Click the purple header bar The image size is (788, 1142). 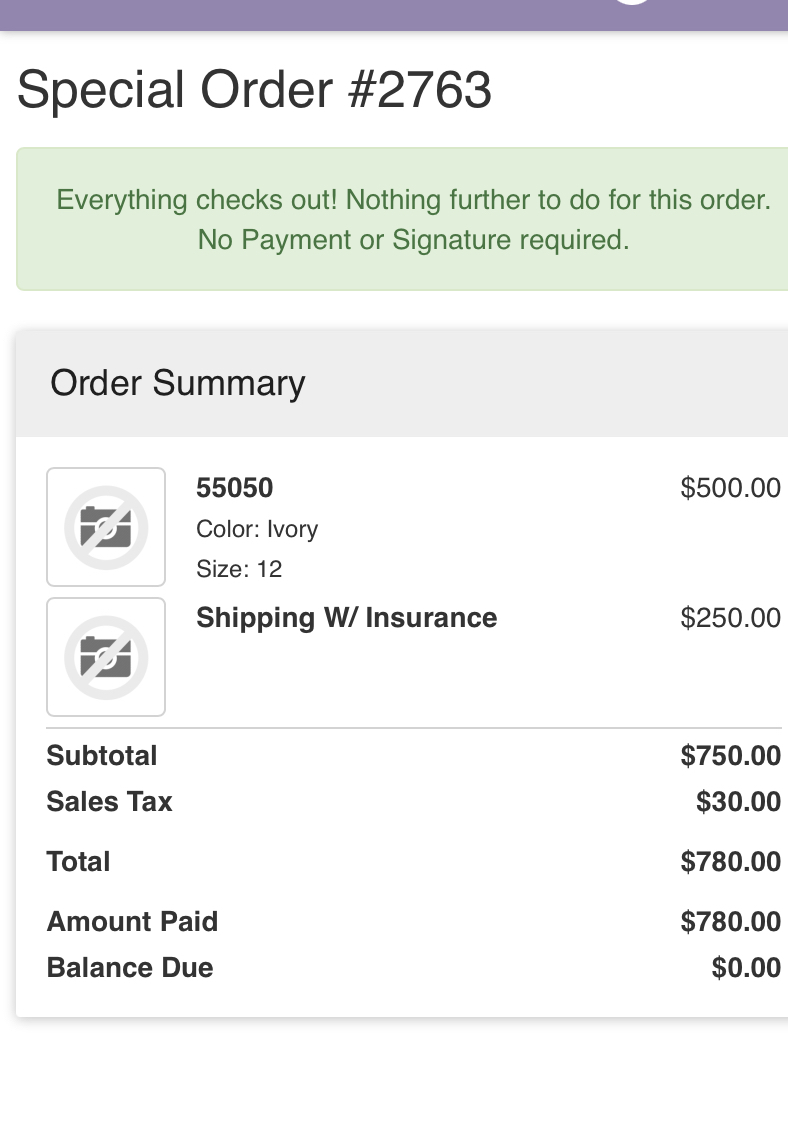click(x=394, y=15)
